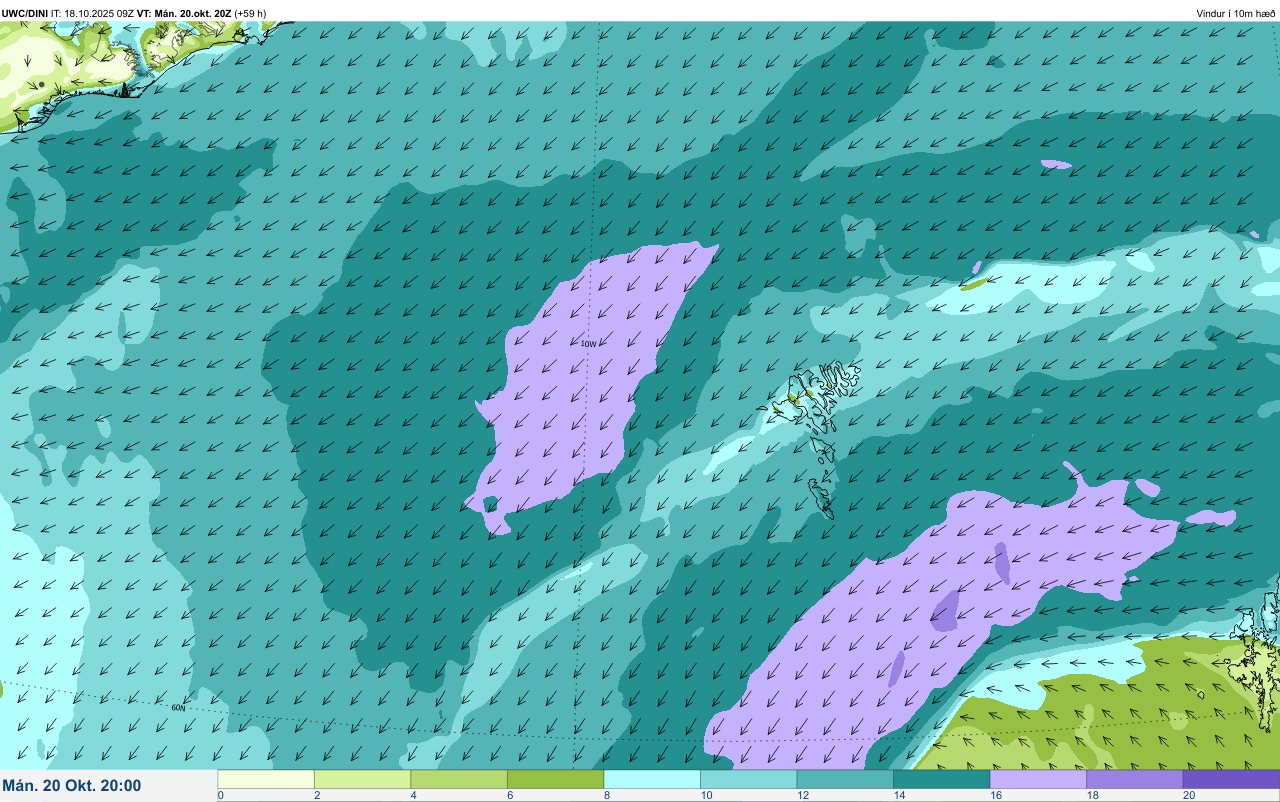Click the 'Mán. 20 Okt. 20:00' date label
The height and width of the screenshot is (802, 1280).
click(x=72, y=786)
